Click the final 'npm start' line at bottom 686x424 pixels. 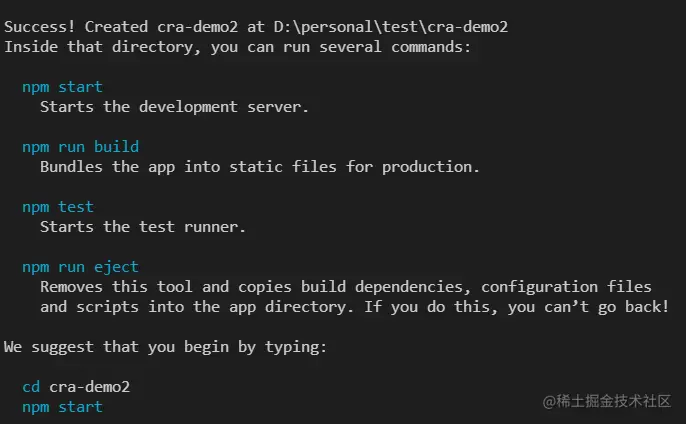63,407
